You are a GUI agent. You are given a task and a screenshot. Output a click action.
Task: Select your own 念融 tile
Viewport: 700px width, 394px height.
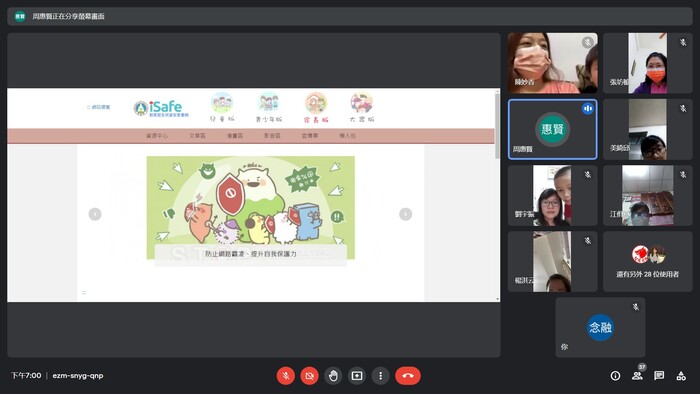click(x=600, y=328)
